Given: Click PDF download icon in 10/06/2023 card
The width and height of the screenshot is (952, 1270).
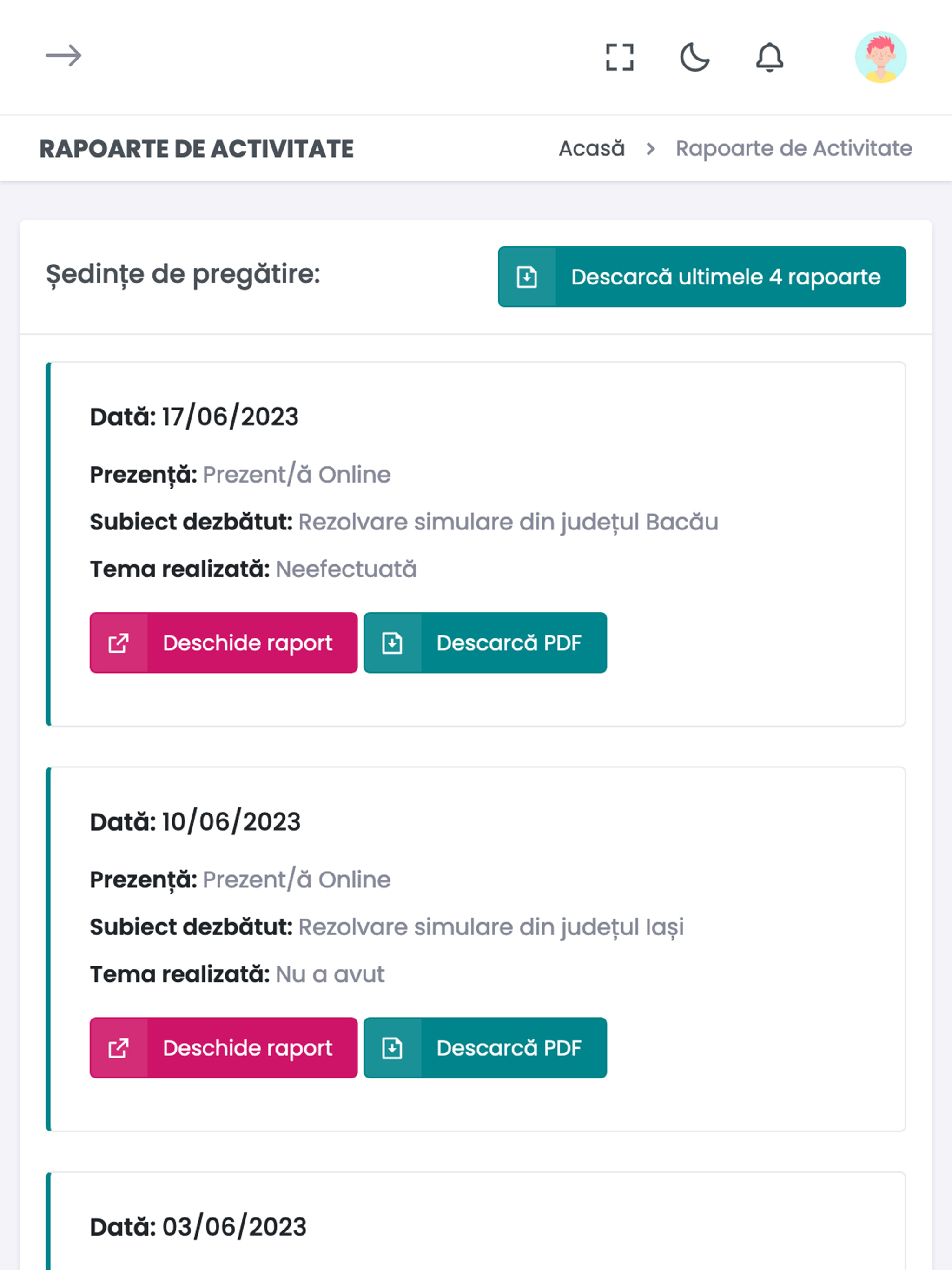Looking at the screenshot, I should (392, 1048).
